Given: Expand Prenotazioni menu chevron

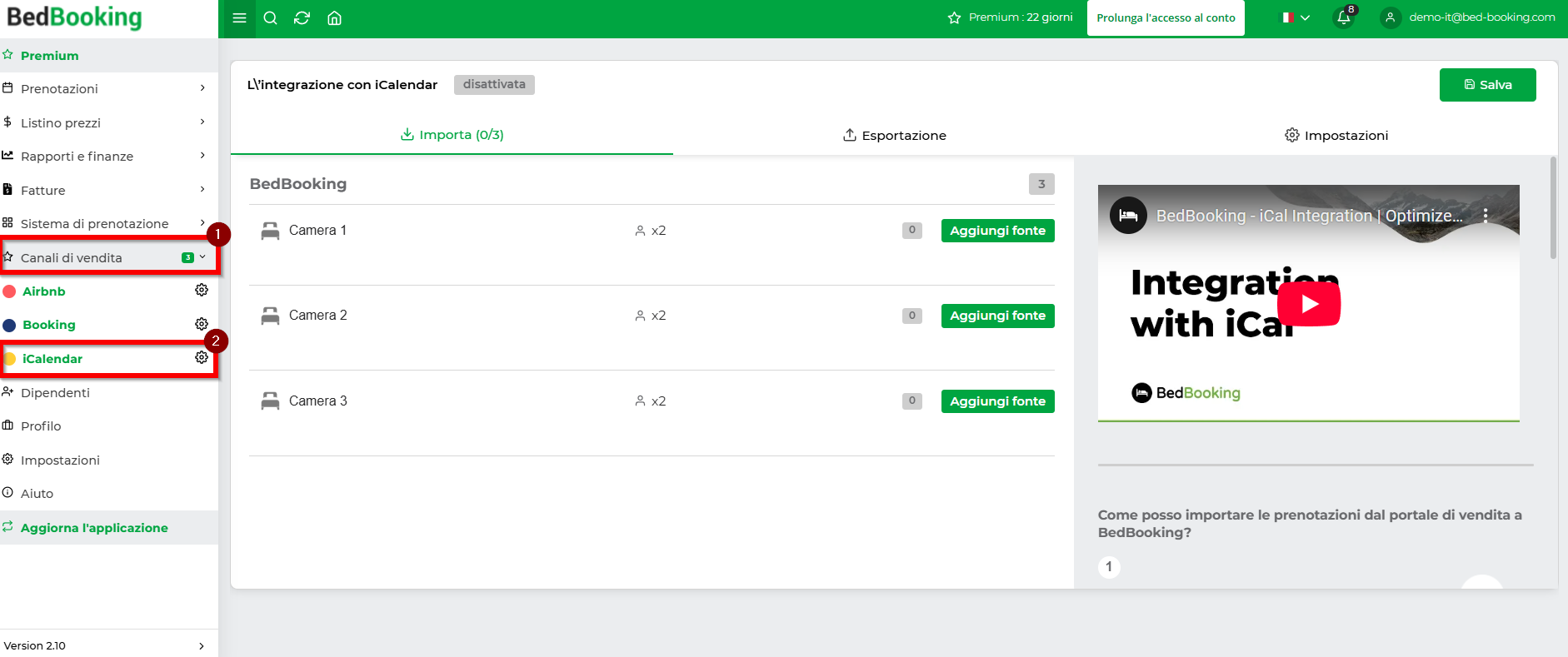Looking at the screenshot, I should pos(202,88).
